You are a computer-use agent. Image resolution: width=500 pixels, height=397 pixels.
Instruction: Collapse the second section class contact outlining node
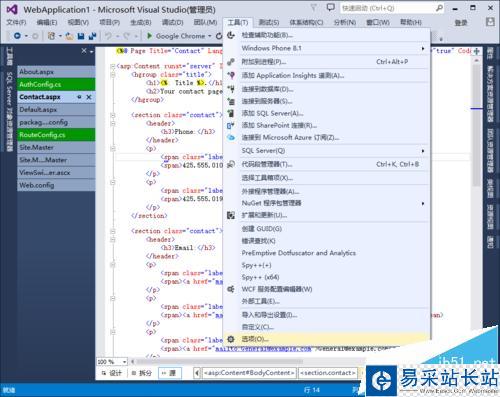coord(113,231)
